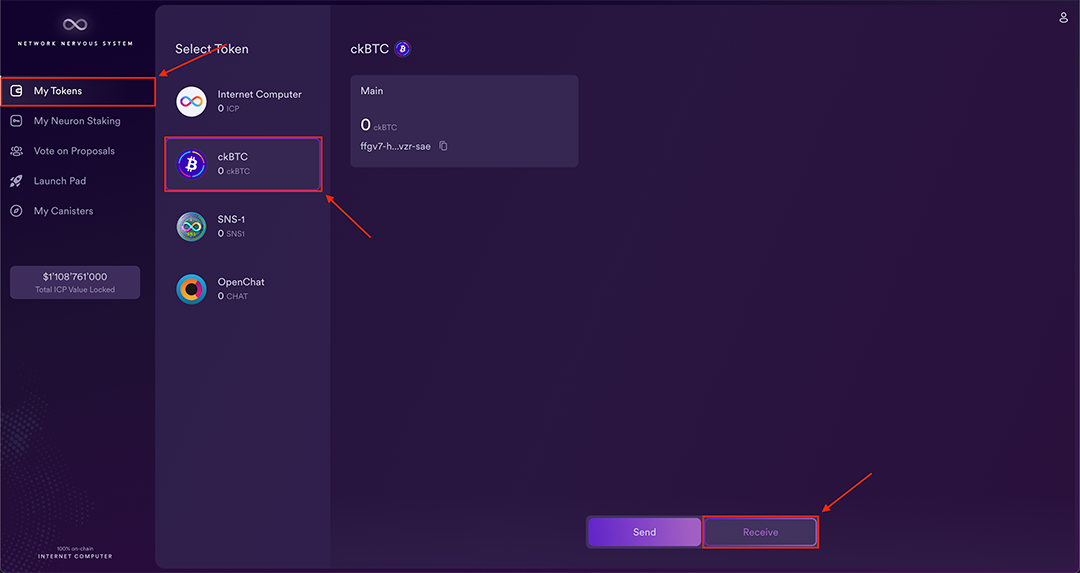Open the user account profile icon
1080x573 pixels.
[1064, 18]
